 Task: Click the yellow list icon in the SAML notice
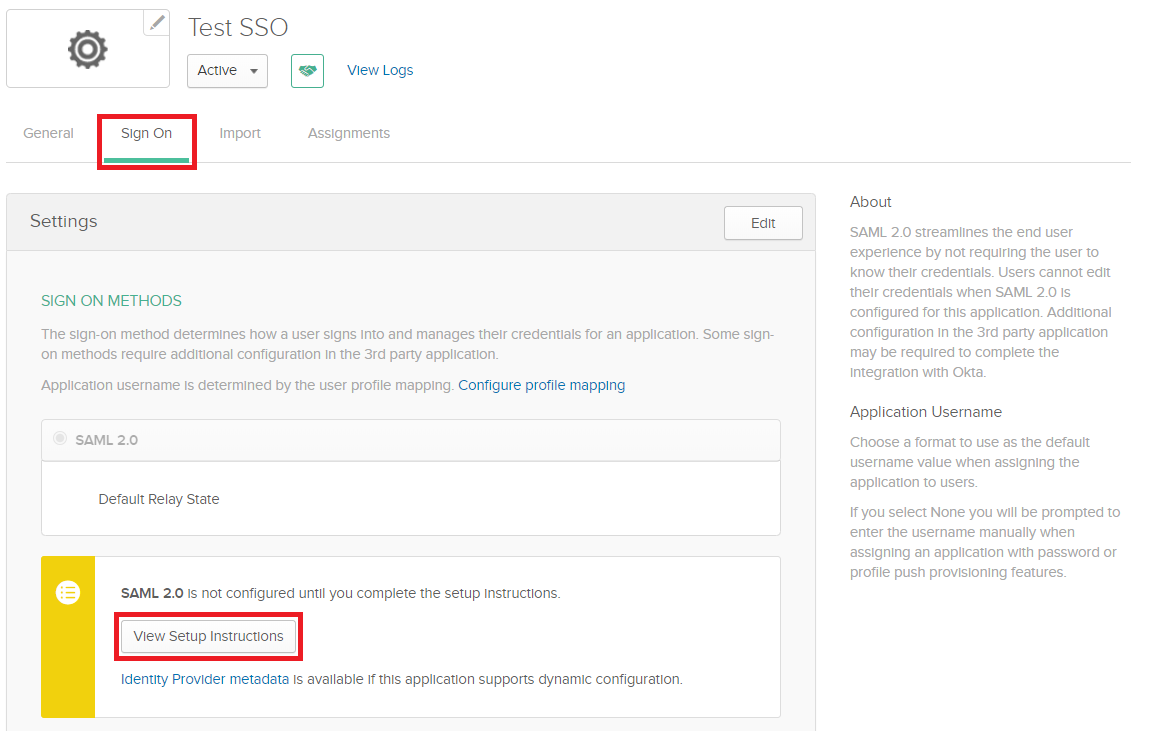pyautogui.click(x=68, y=593)
